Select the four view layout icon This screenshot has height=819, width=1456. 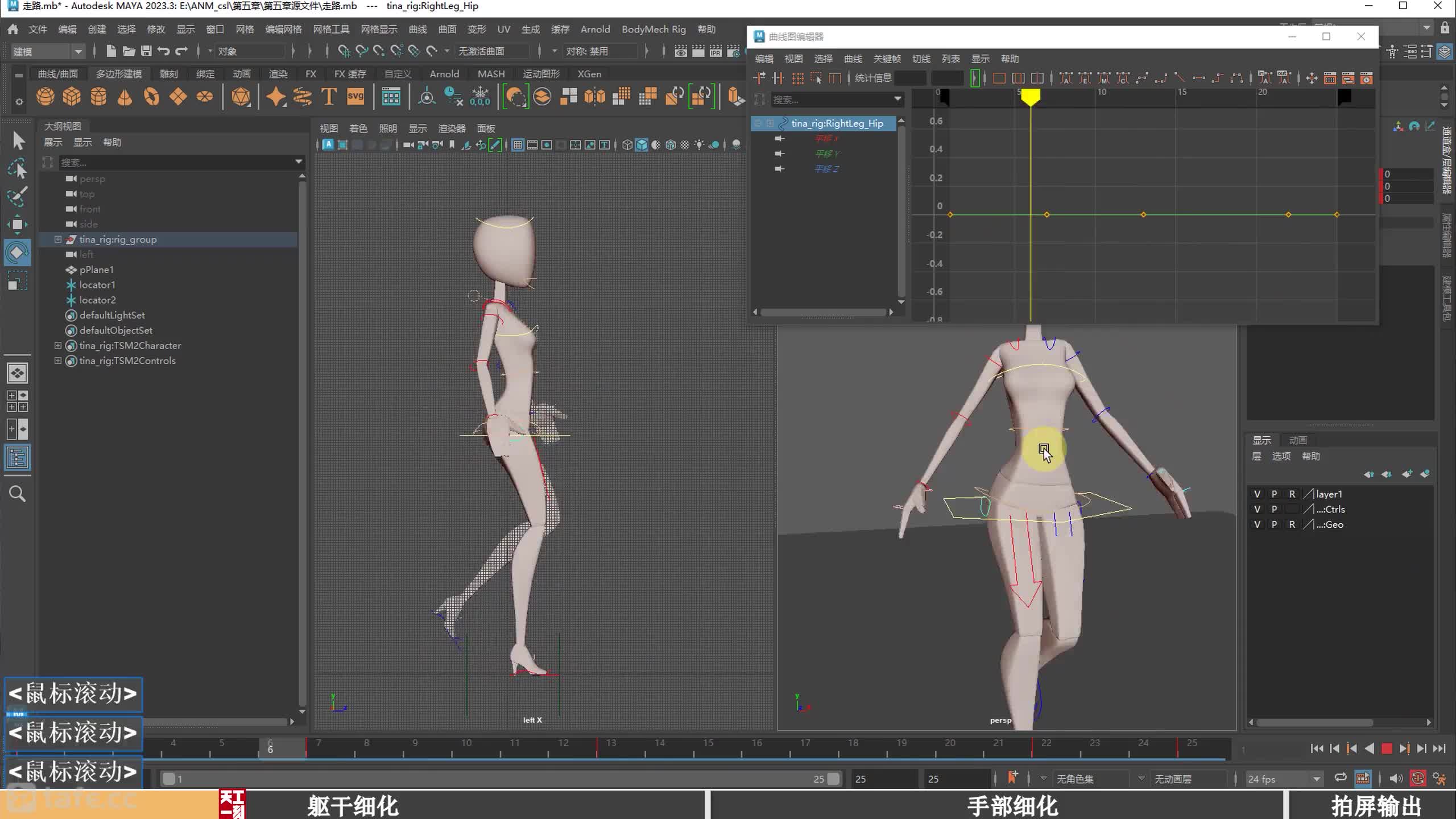click(x=17, y=401)
